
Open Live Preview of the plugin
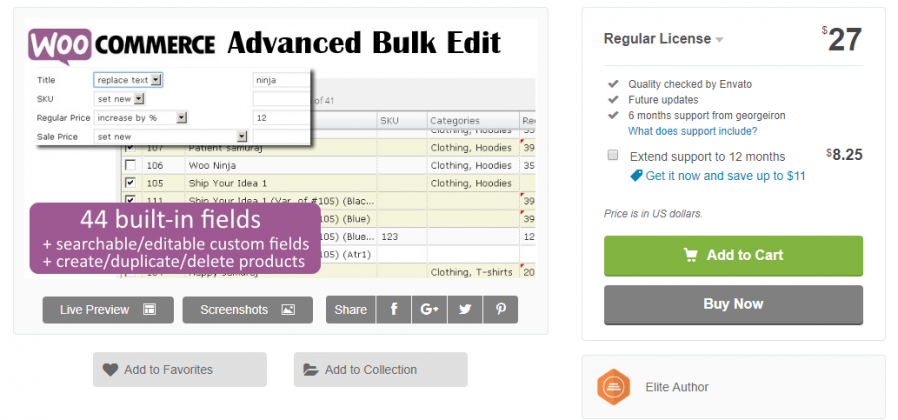[108, 310]
